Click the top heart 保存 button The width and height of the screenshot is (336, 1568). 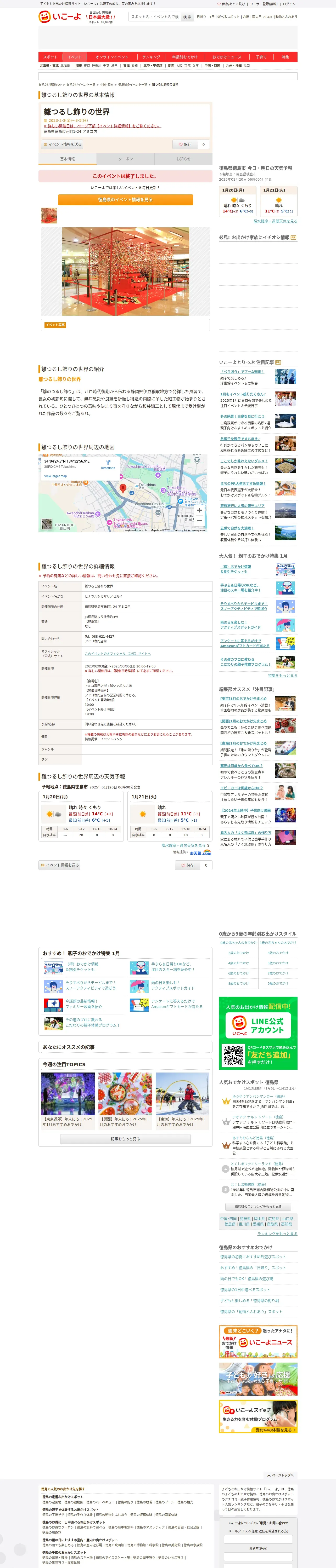pos(185,144)
